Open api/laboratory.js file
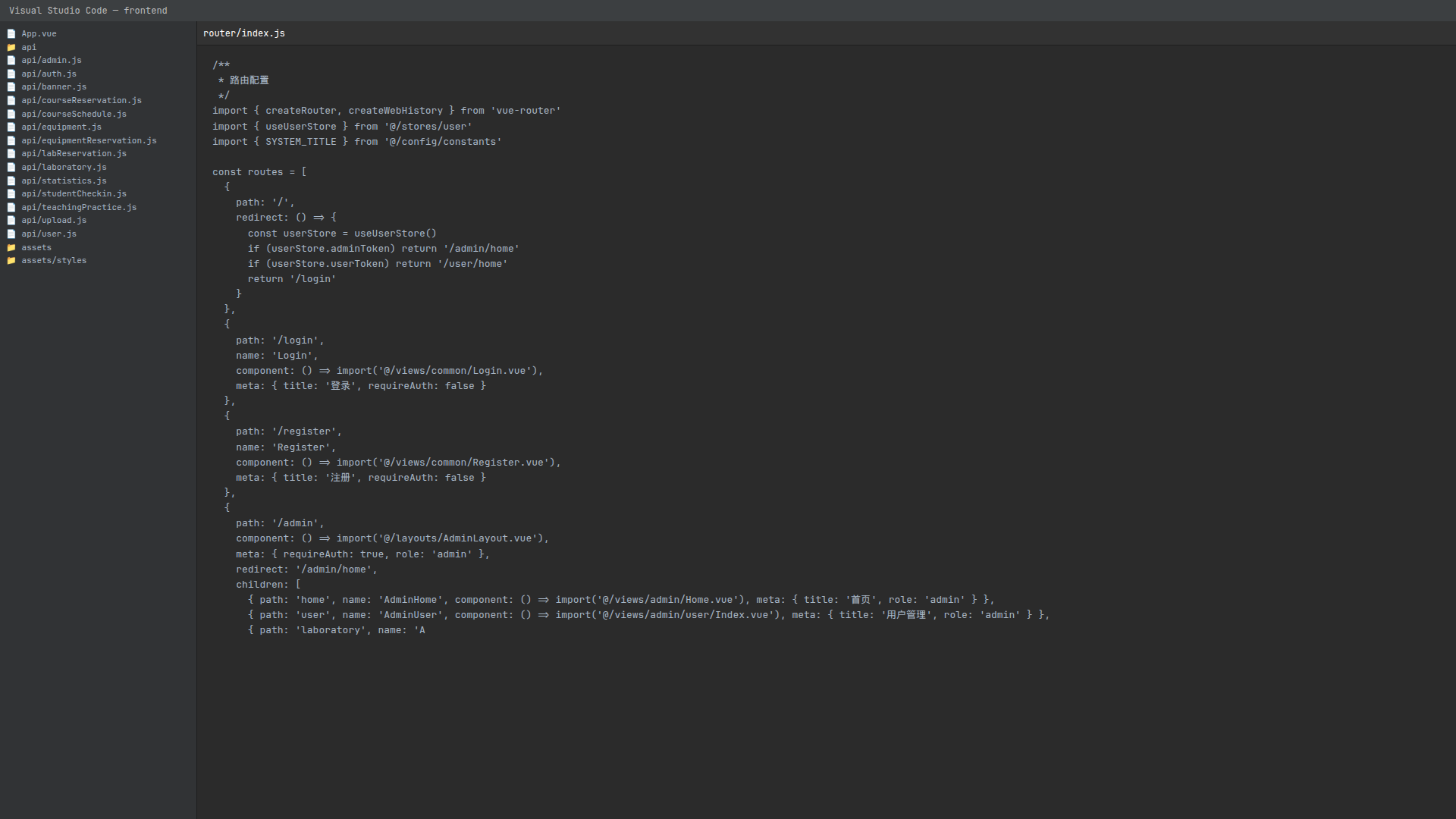Viewport: 1456px width, 819px height. (64, 168)
